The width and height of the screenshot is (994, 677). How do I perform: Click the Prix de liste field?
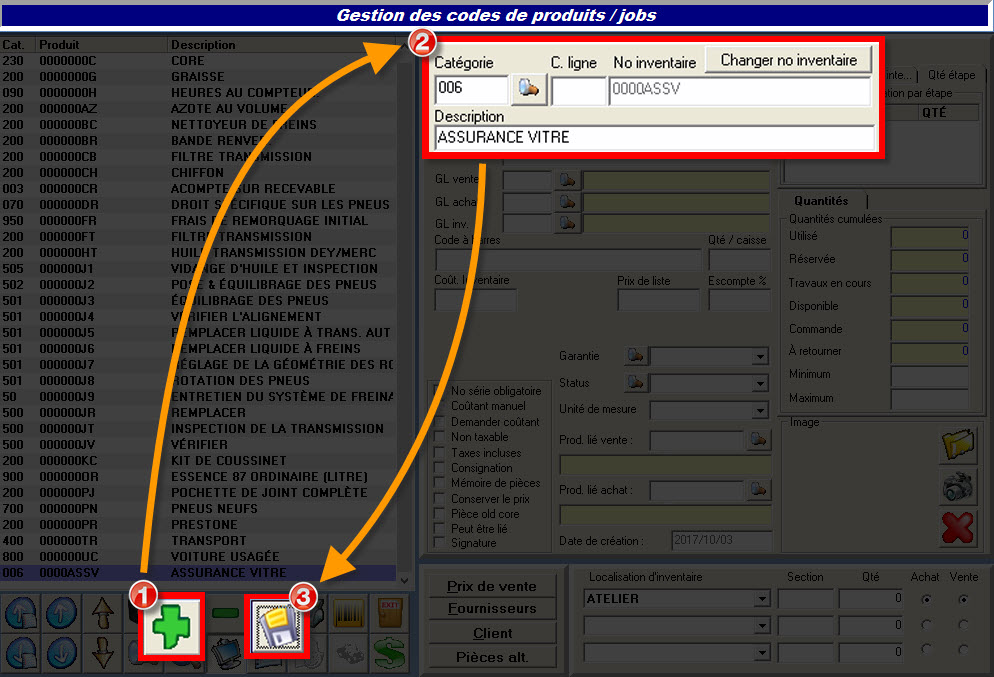(658, 300)
